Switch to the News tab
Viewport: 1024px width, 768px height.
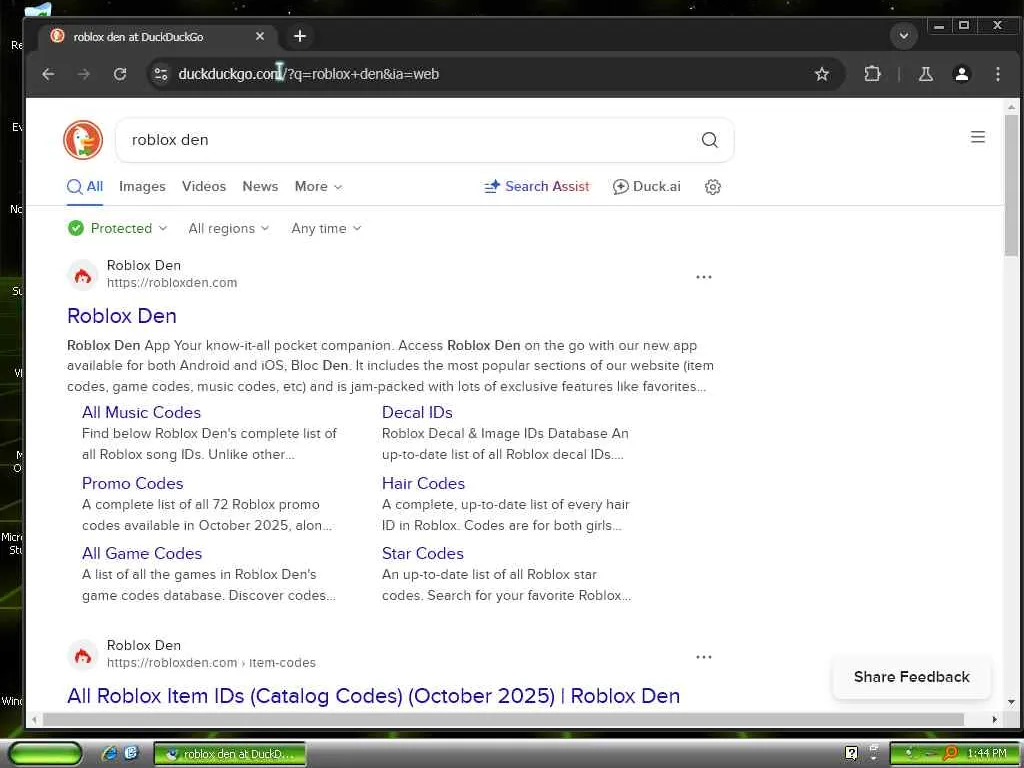260,187
